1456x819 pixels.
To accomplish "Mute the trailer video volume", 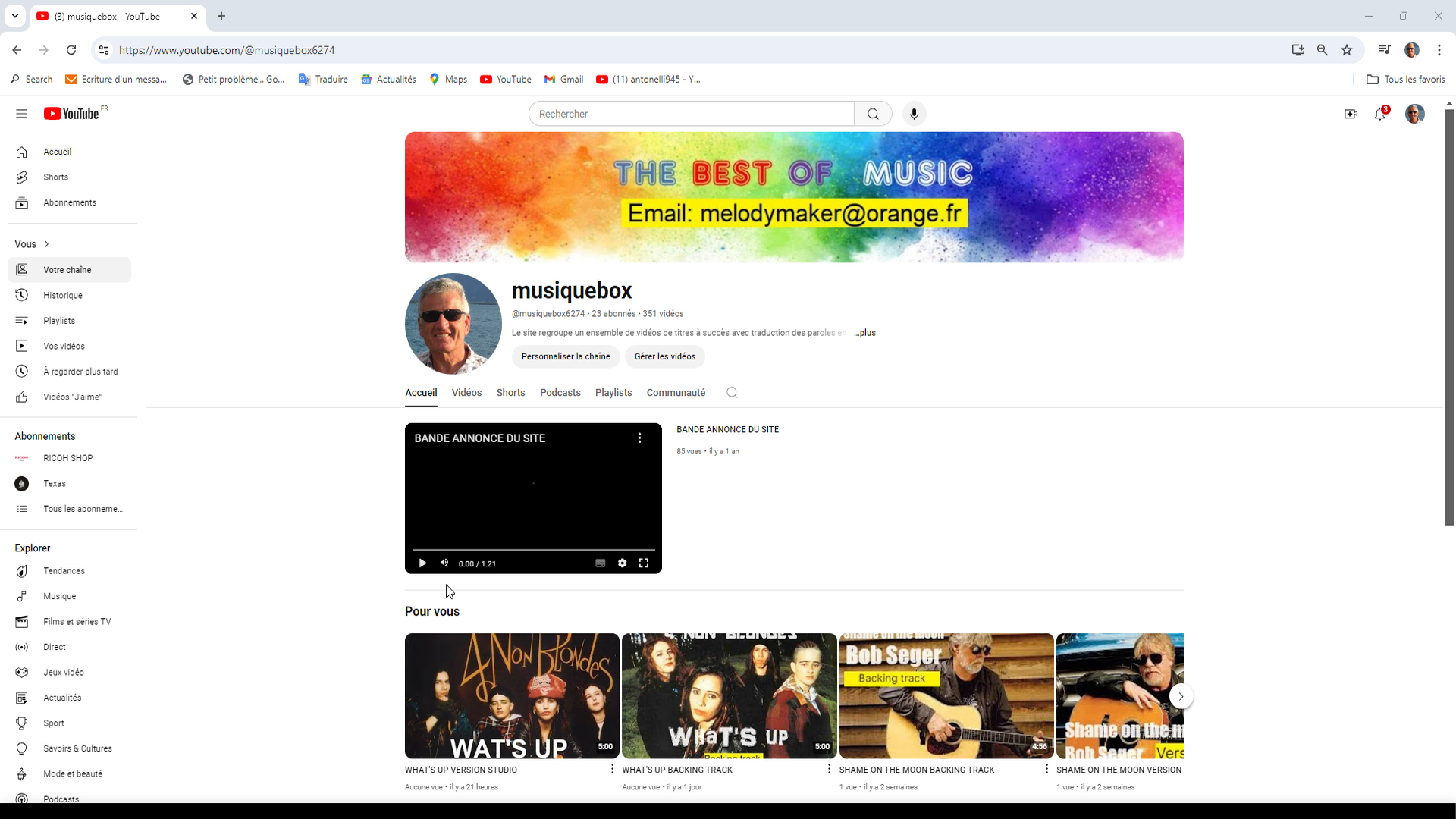I will pyautogui.click(x=444, y=563).
